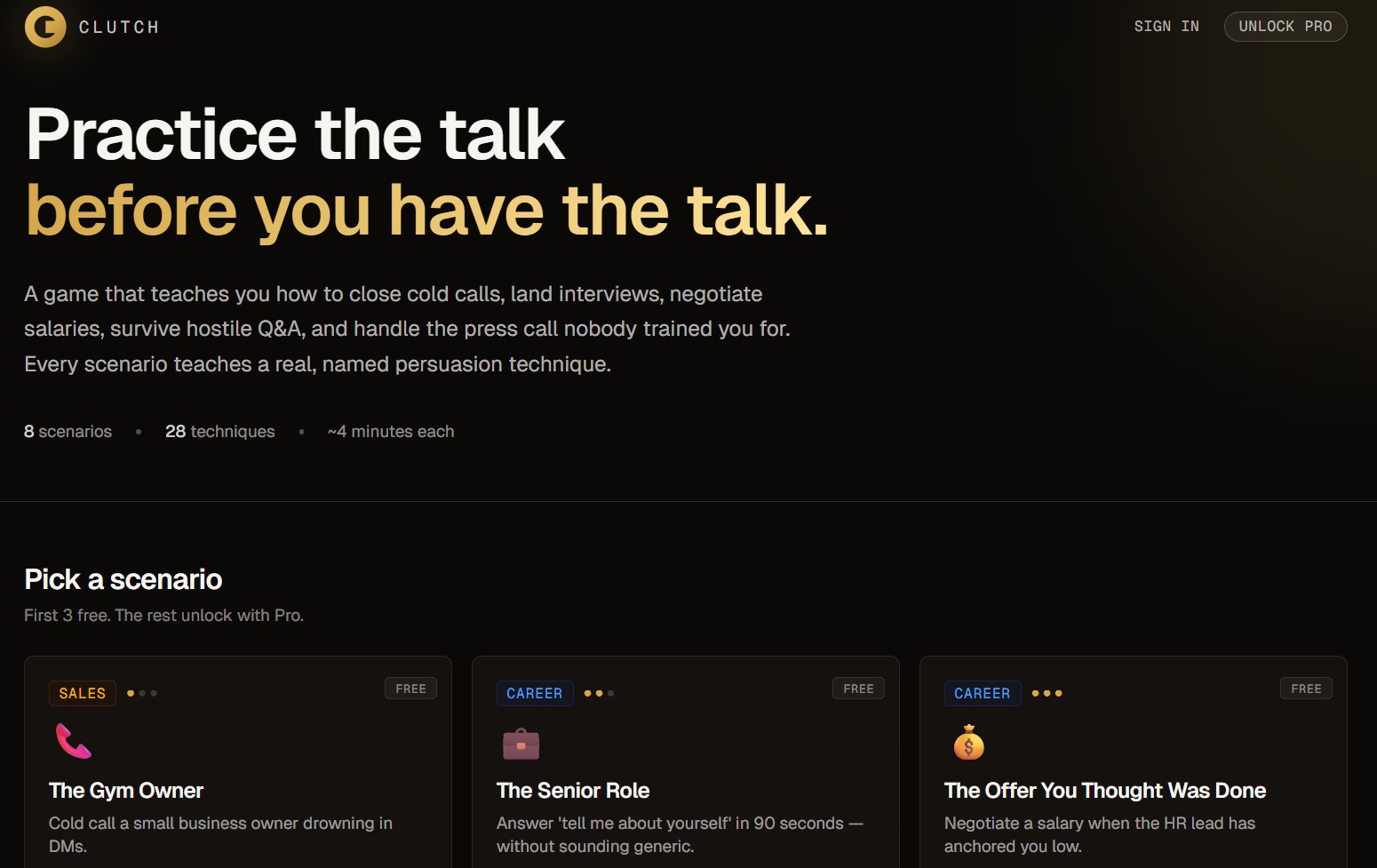Click the CAREER tag on the Offer You Thought Was Done card

pyautogui.click(x=983, y=693)
